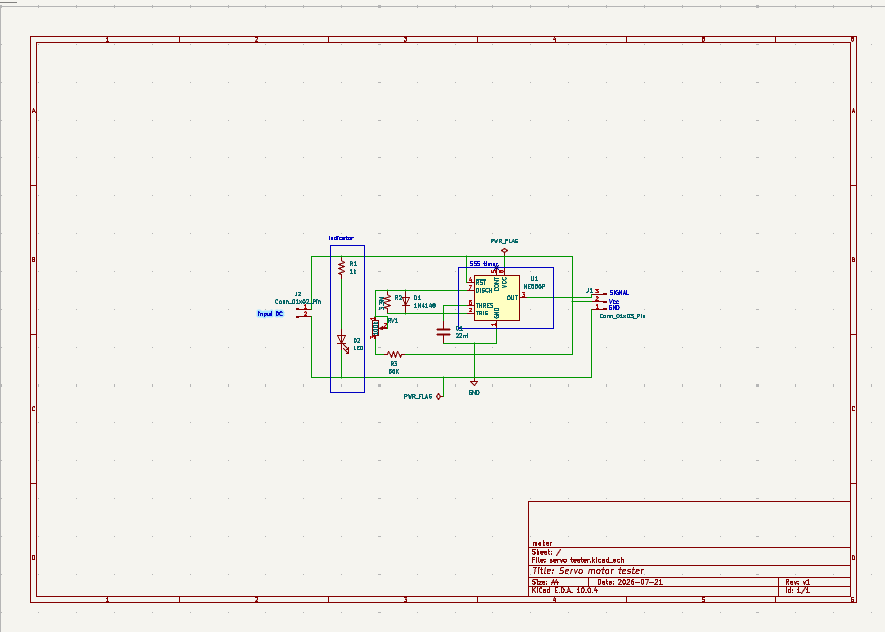Select the J1 output connector symbol
This screenshot has height=632, width=885.
pos(599,300)
